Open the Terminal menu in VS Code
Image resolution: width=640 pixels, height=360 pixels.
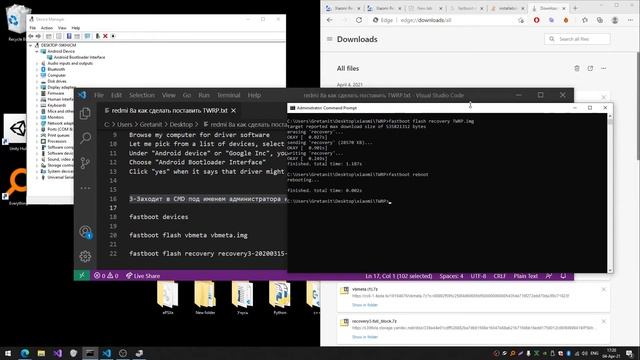pos(229,95)
